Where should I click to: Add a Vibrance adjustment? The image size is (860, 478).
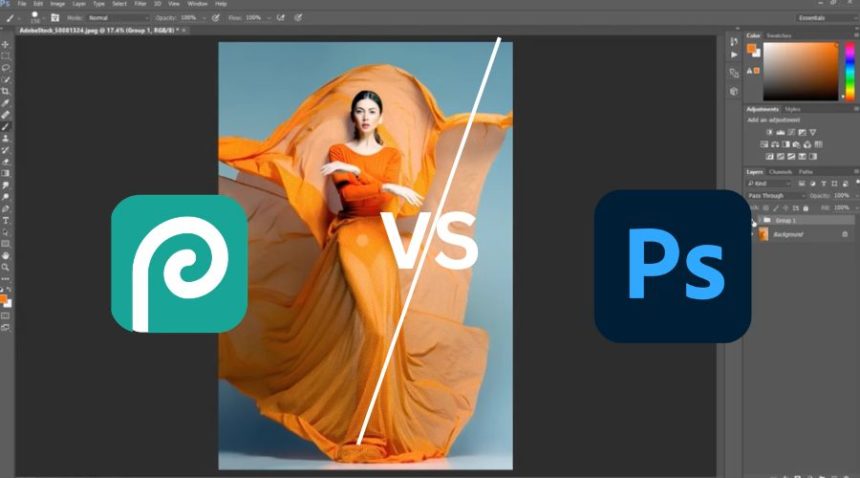pyautogui.click(x=813, y=132)
